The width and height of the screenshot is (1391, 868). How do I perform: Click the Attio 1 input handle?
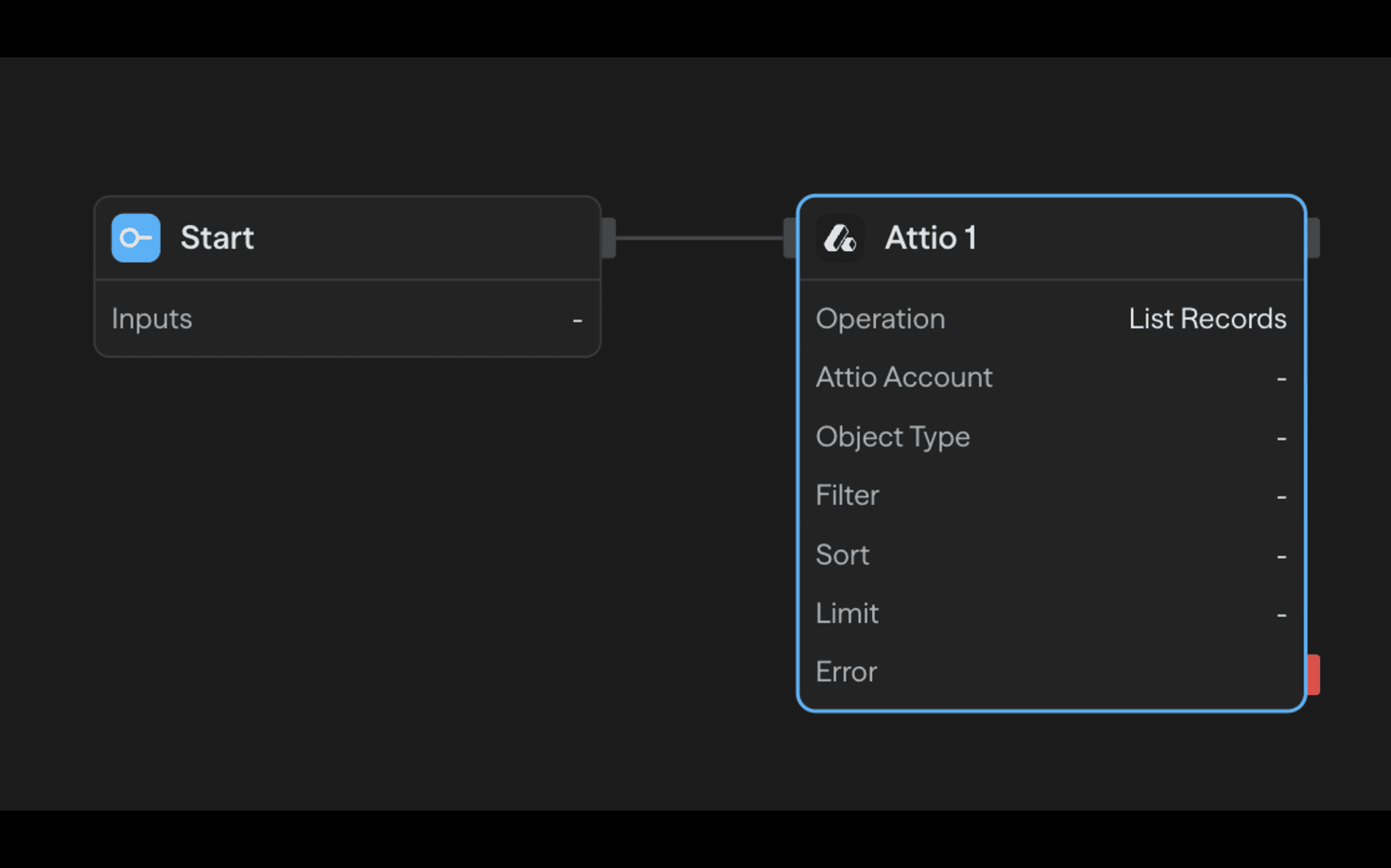pos(789,238)
